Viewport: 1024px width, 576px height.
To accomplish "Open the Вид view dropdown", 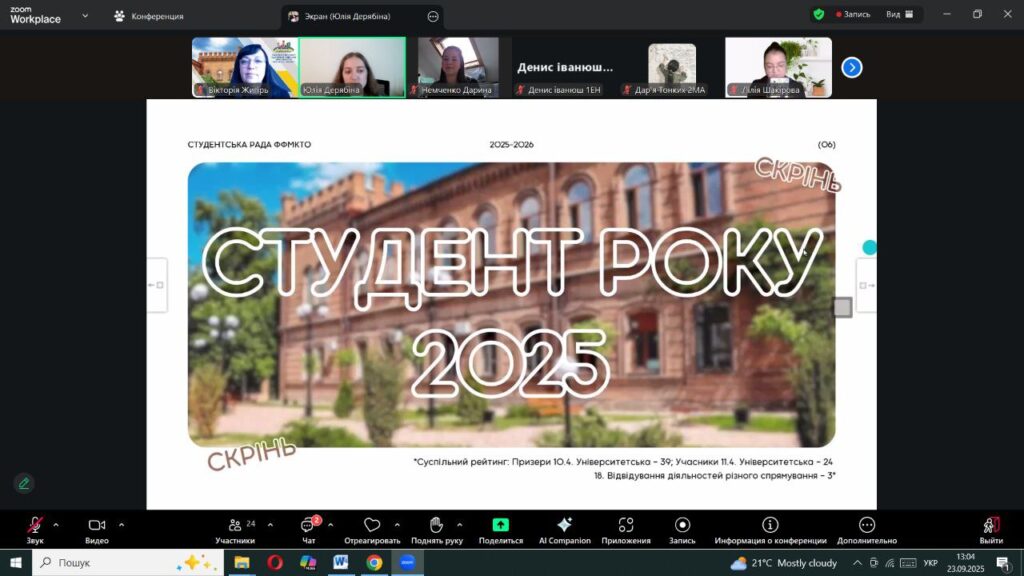I will [x=897, y=15].
